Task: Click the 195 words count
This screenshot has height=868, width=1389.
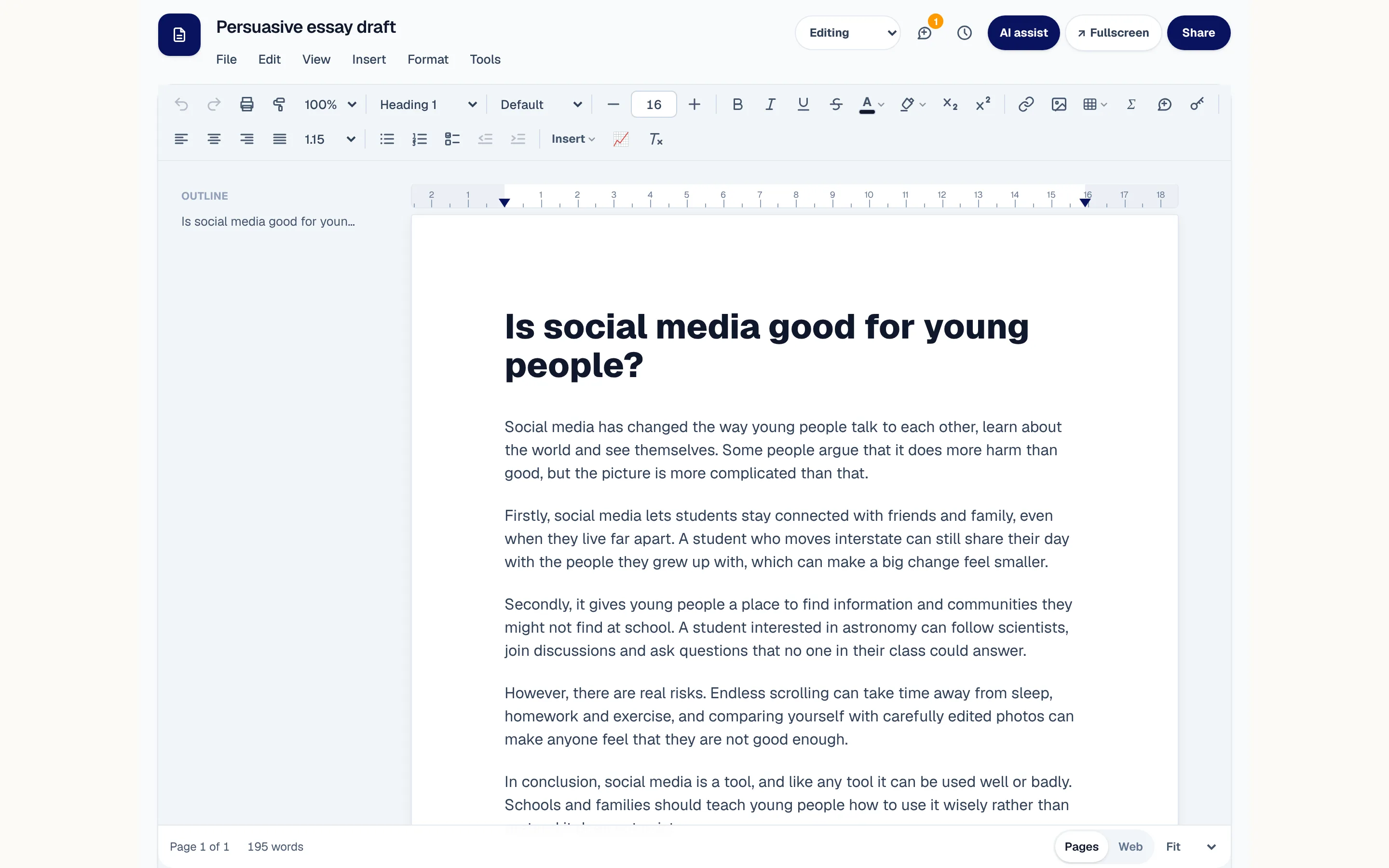Action: pos(275,847)
